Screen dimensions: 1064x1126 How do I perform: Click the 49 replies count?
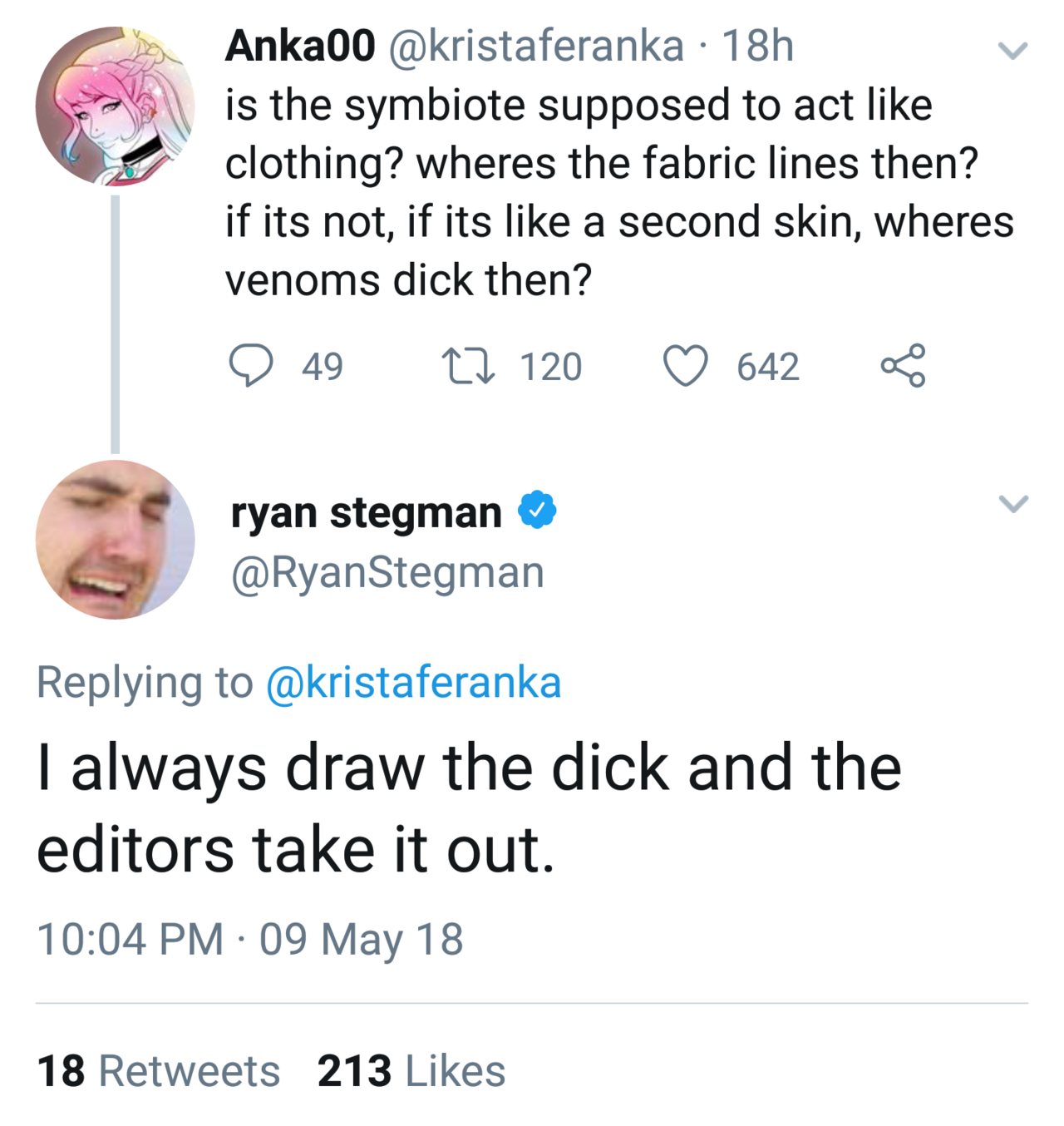click(323, 367)
